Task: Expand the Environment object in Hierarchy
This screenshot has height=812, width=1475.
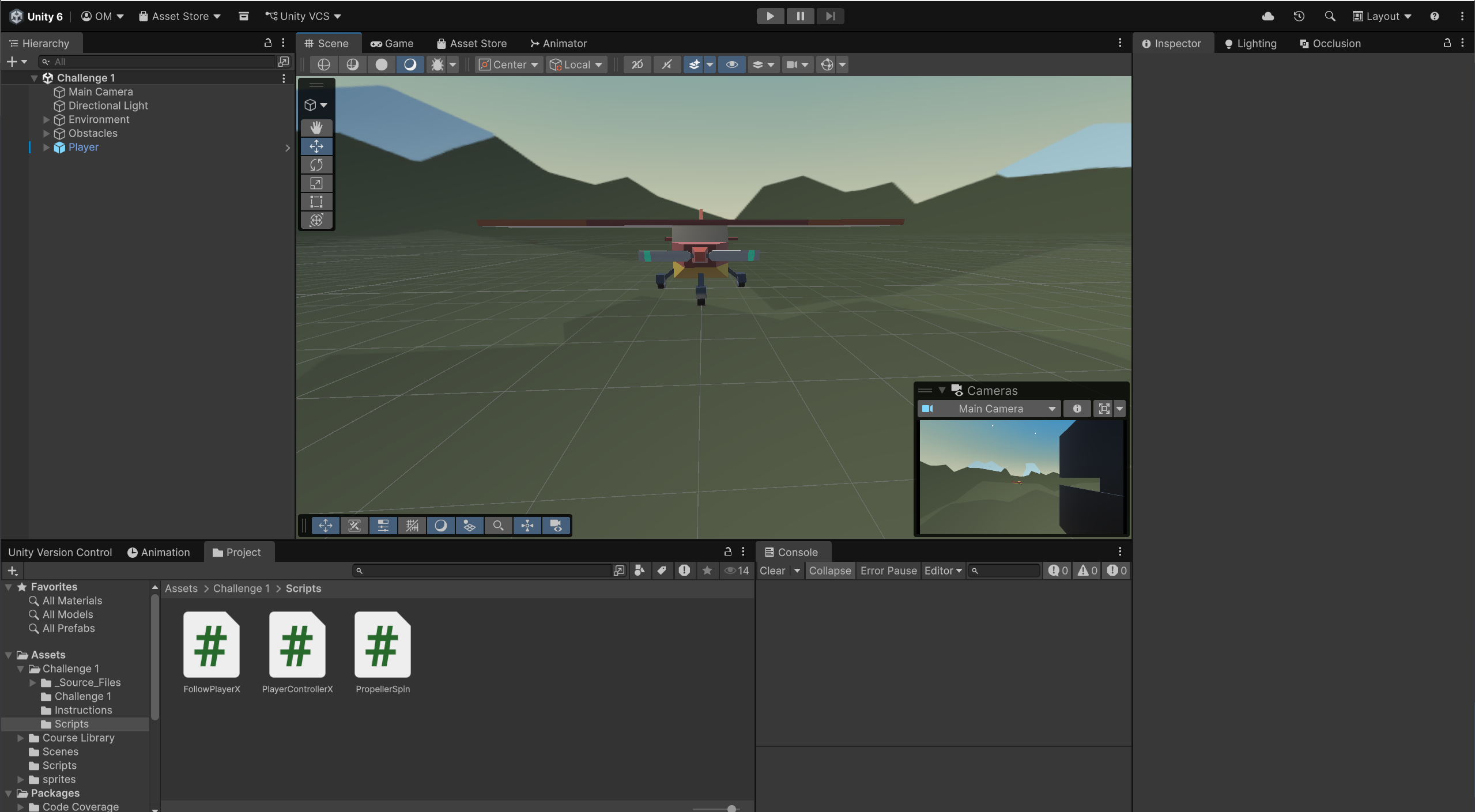Action: (x=47, y=119)
